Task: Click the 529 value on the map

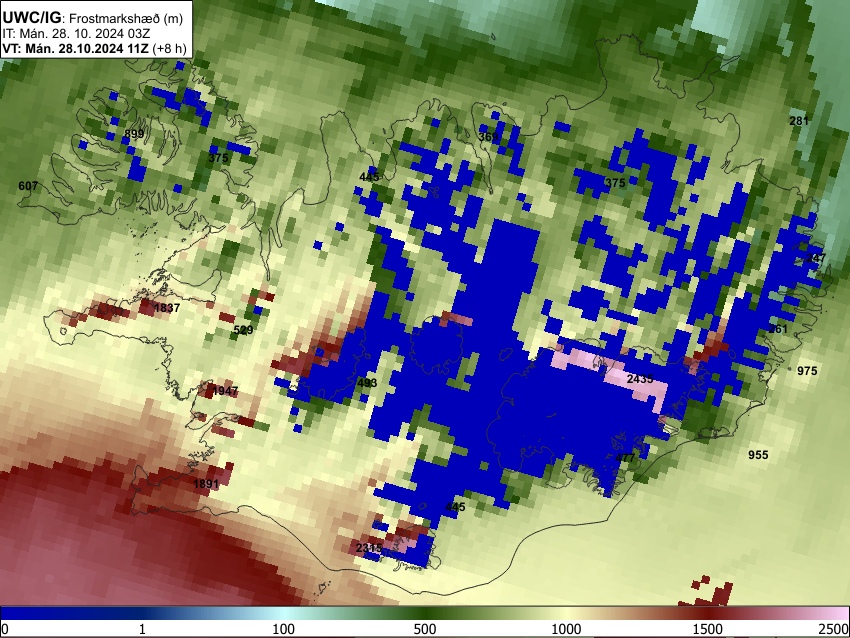Action: [243, 330]
